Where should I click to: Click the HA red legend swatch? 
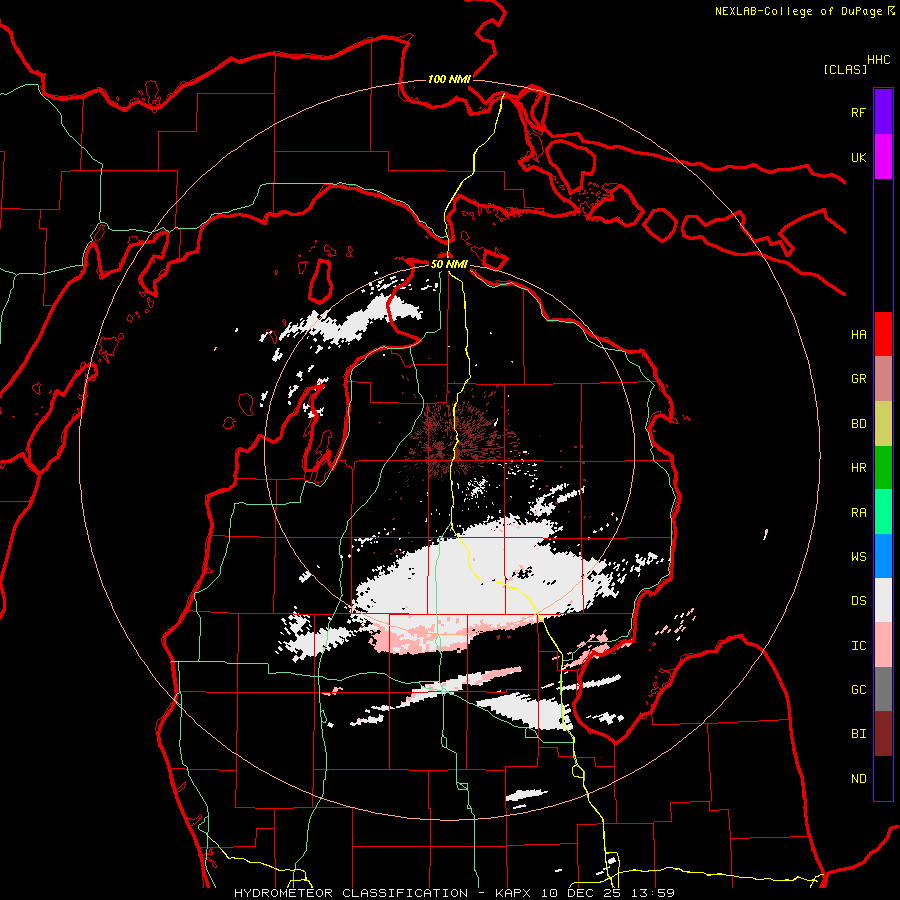883,334
